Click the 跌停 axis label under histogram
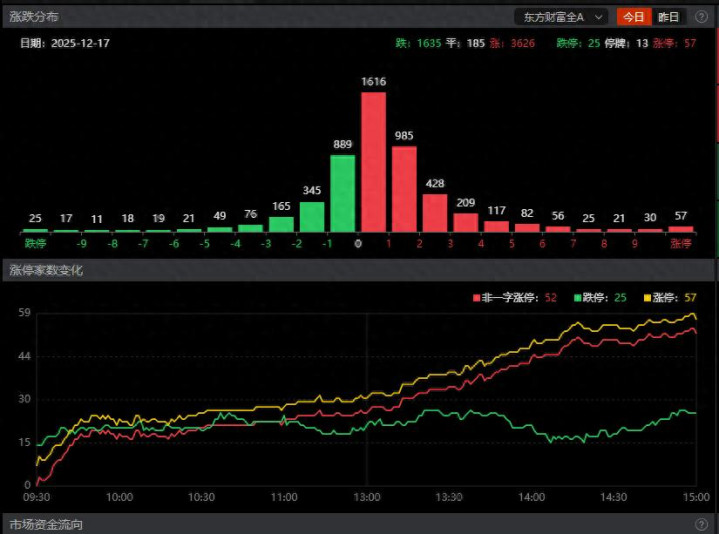This screenshot has height=534, width=719. pos(35,243)
